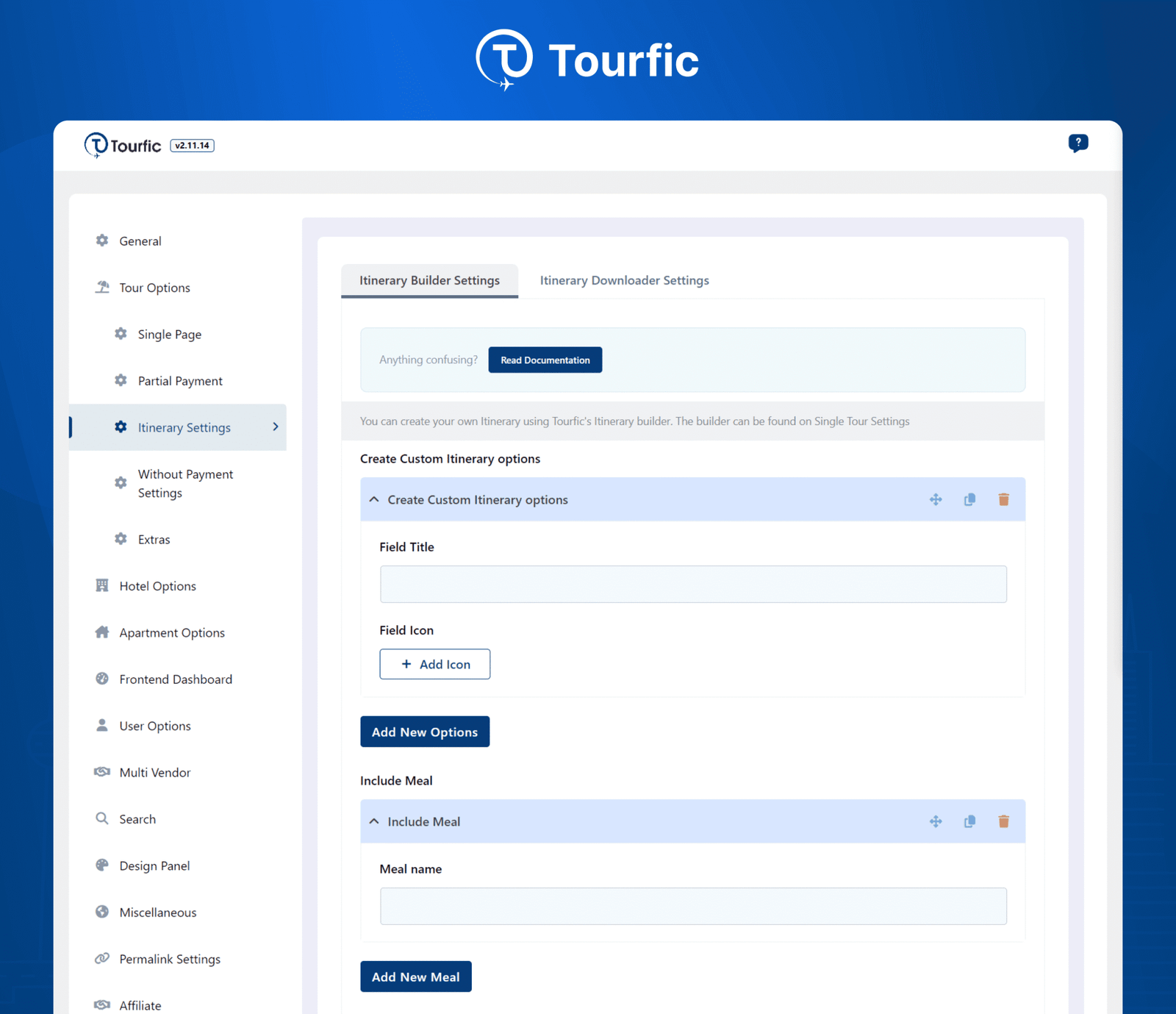
Task: Duplicate the Include Meal panel
Action: (x=969, y=821)
